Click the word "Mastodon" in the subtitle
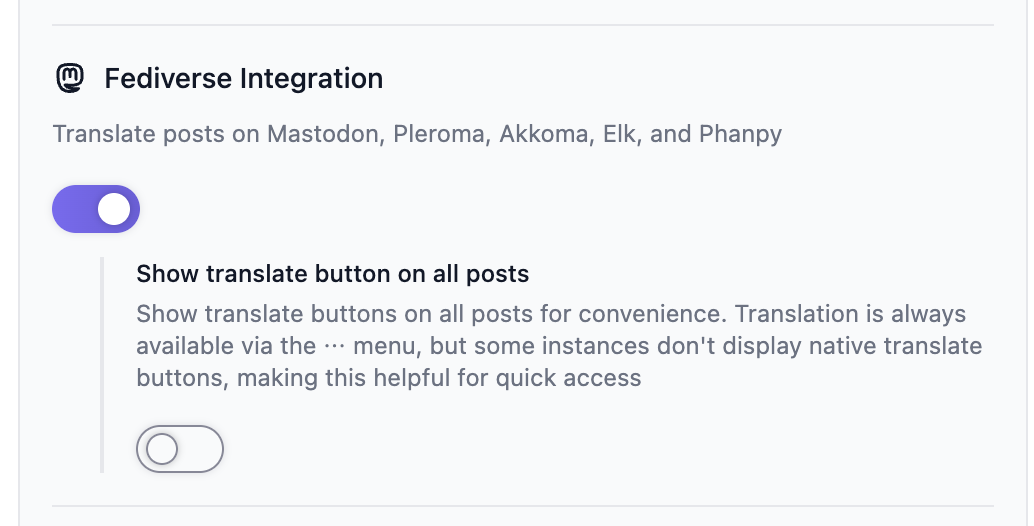 [x=323, y=134]
